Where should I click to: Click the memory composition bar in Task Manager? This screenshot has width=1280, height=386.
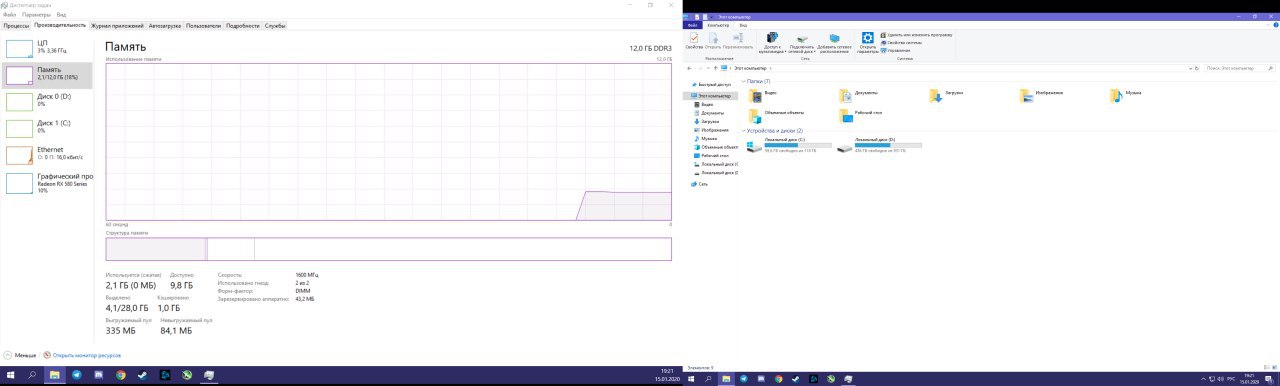tap(388, 249)
